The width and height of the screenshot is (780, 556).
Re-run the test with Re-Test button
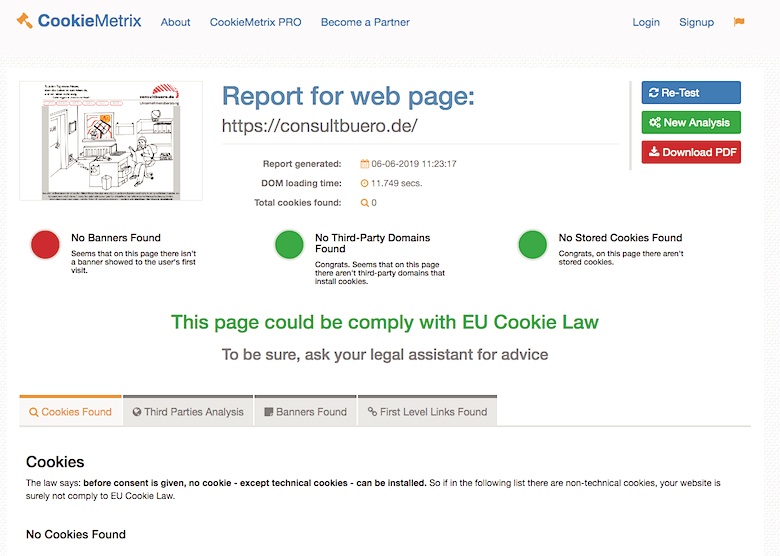point(691,93)
